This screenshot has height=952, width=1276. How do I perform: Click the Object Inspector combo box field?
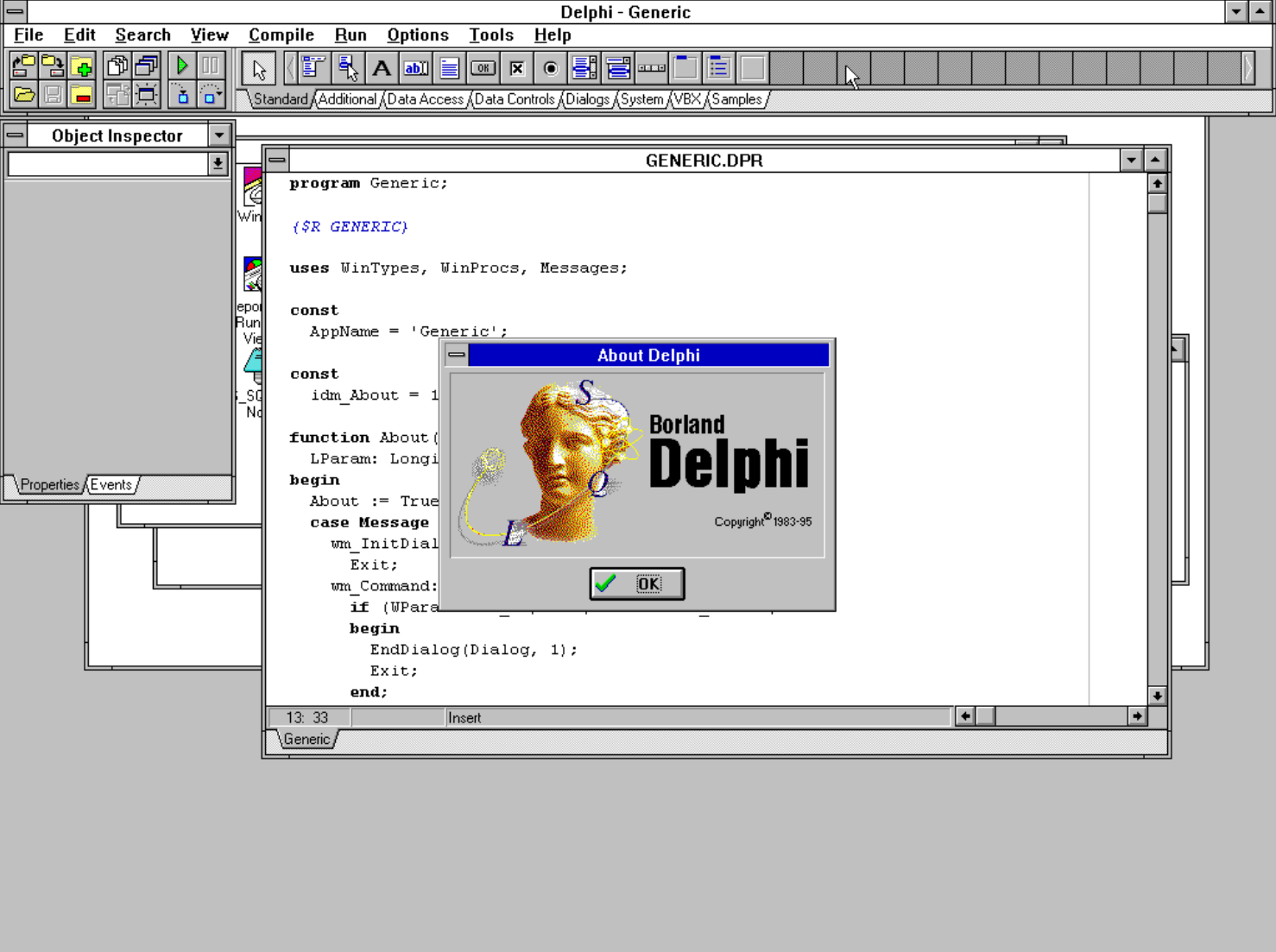click(108, 163)
